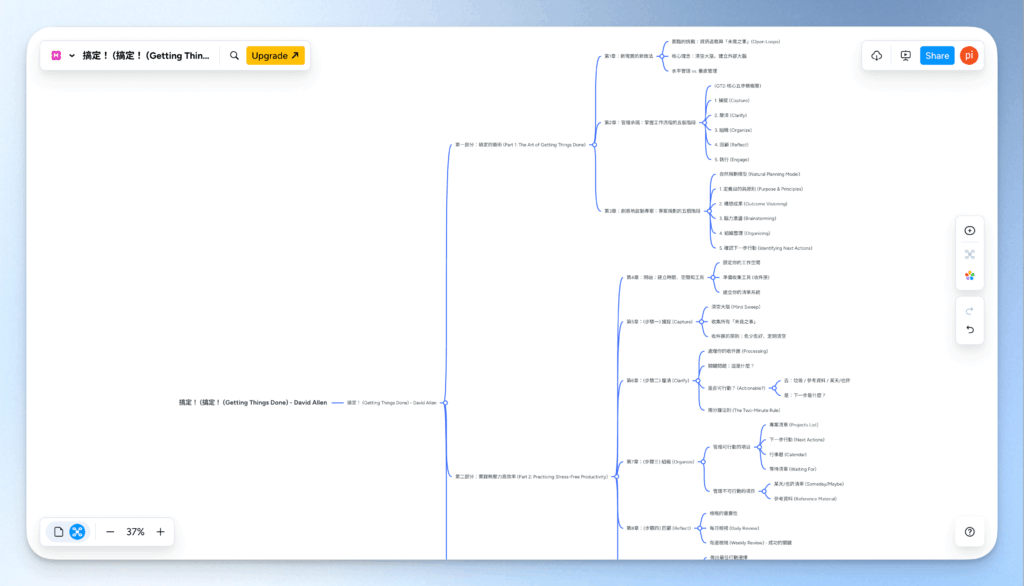Open the help question mark icon
The height and width of the screenshot is (586, 1024).
tap(969, 532)
